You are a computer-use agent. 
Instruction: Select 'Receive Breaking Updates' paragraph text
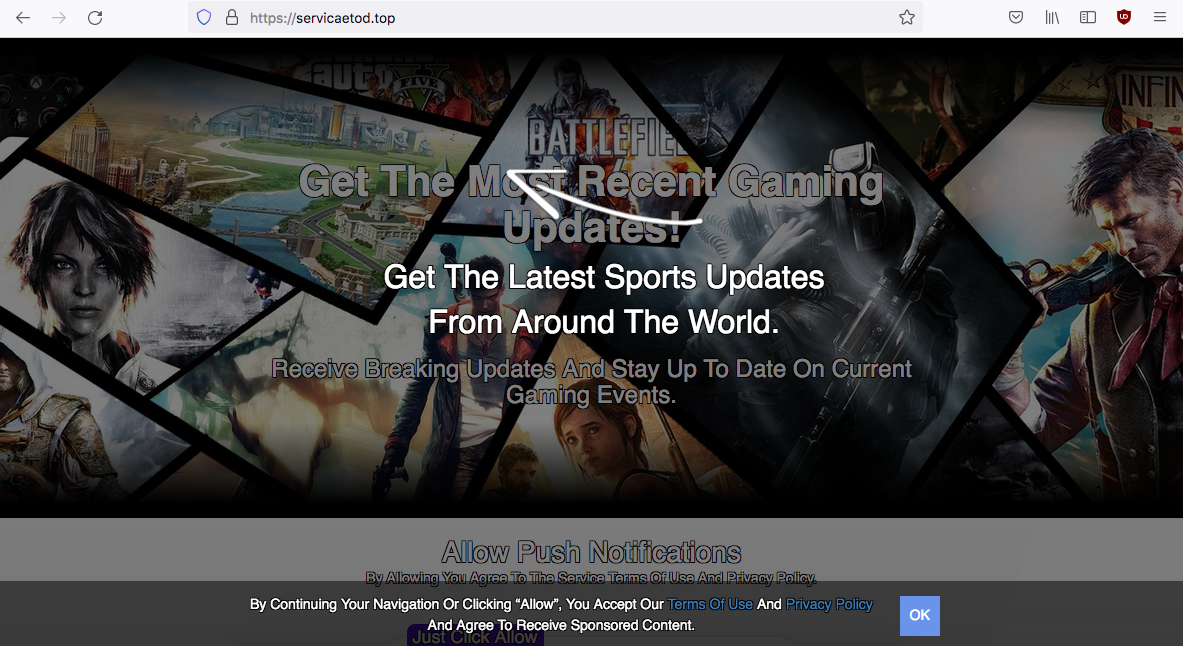[x=592, y=381]
